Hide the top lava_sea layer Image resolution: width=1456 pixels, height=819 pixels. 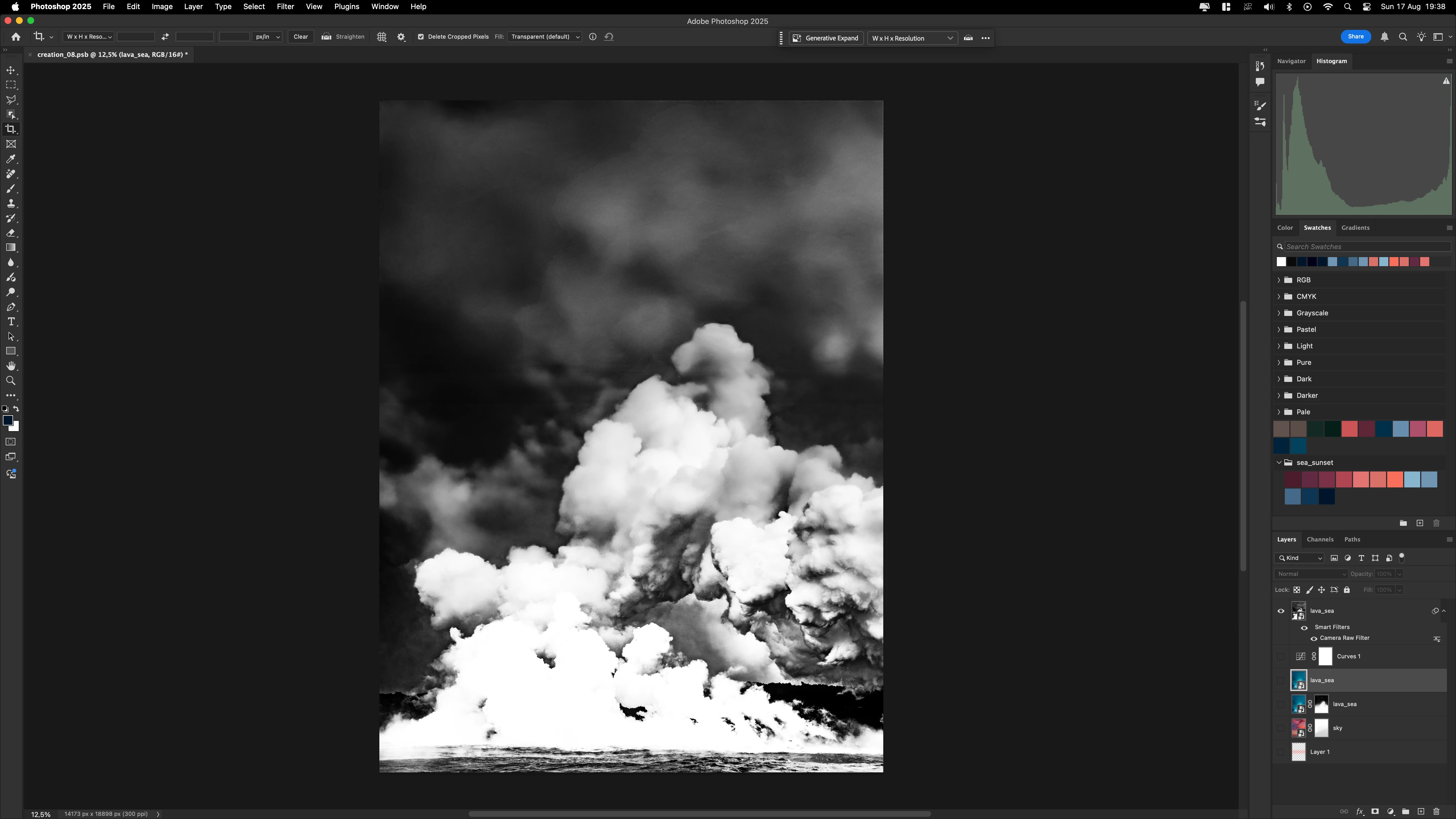(x=1281, y=611)
